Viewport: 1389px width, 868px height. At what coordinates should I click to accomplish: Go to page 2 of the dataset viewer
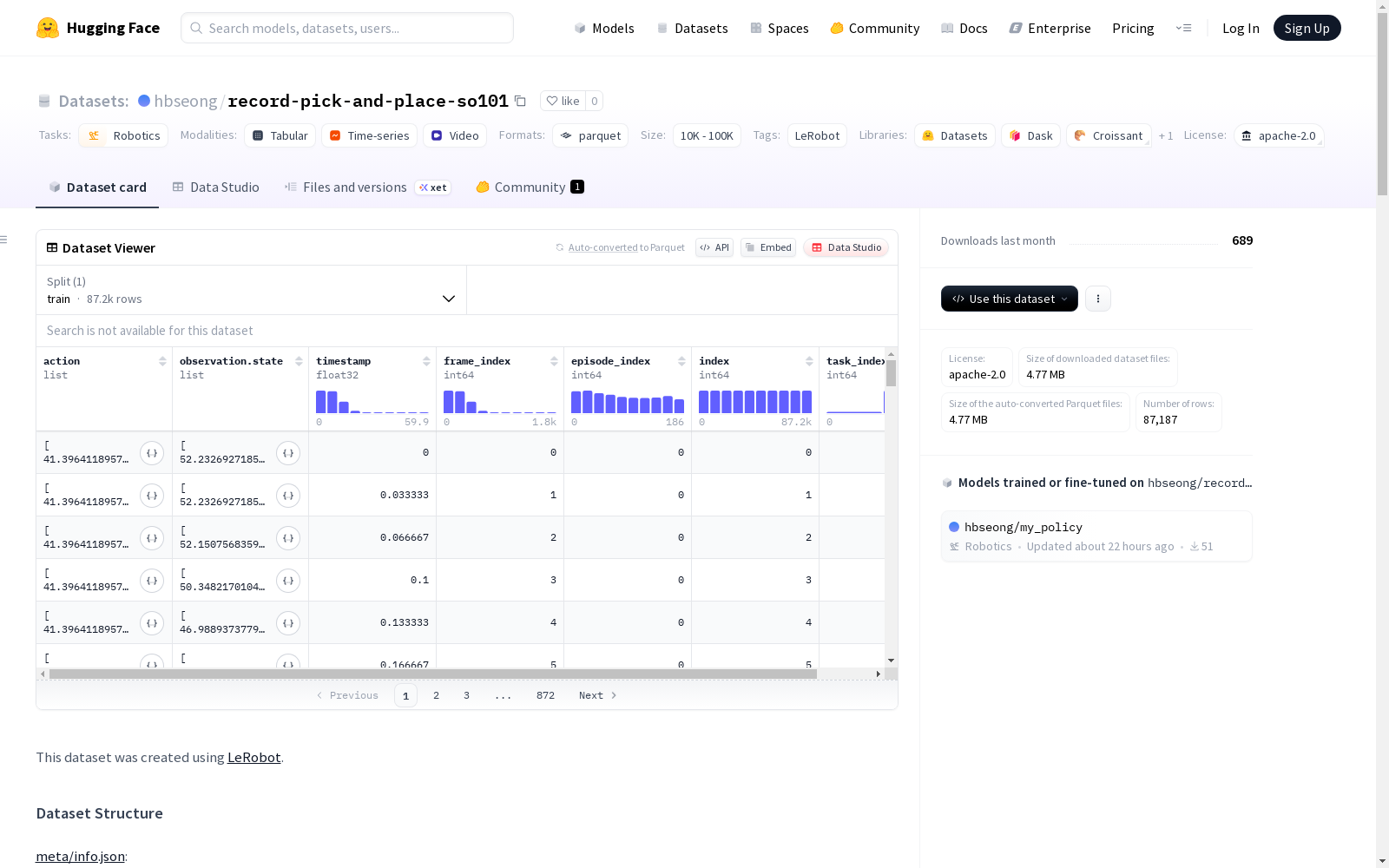pos(436,695)
